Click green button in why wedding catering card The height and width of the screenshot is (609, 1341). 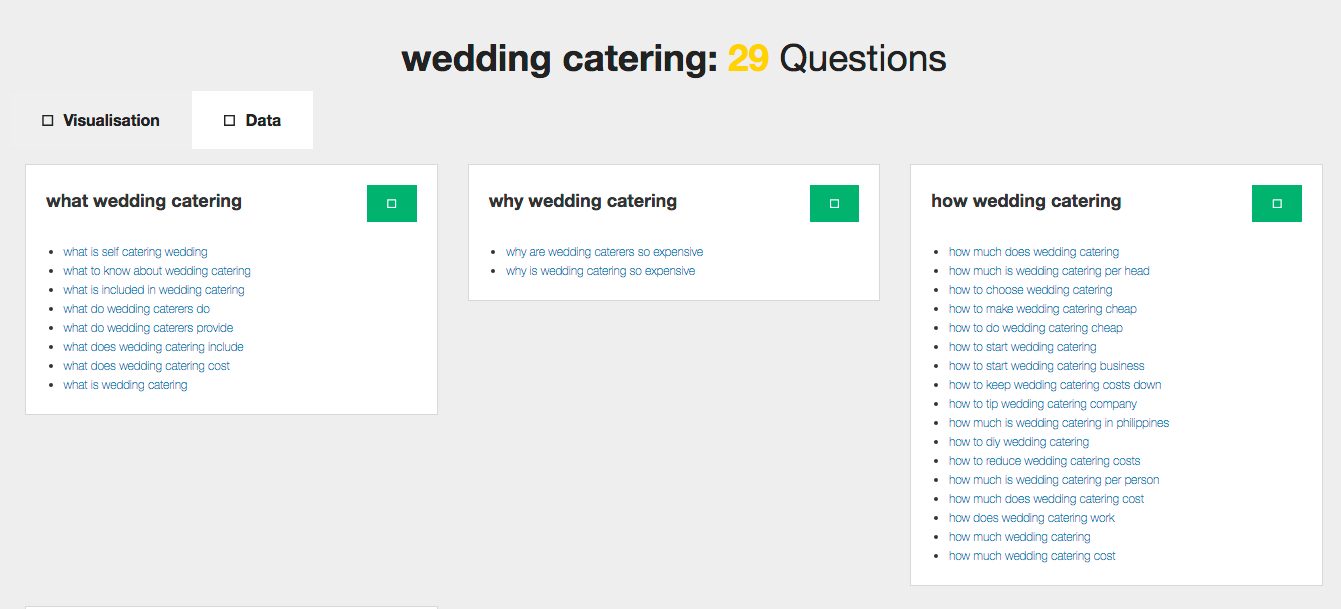[834, 203]
